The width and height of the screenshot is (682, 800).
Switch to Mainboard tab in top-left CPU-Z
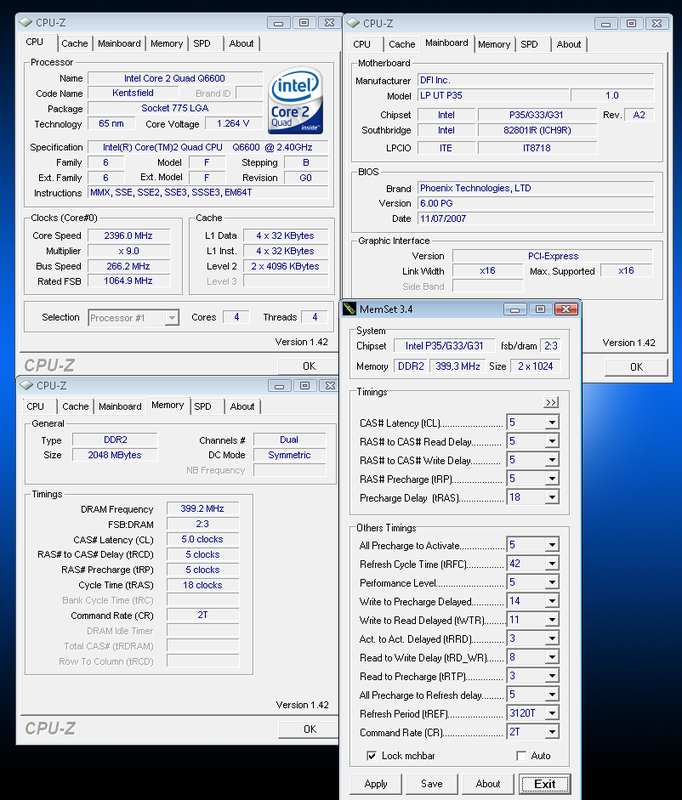[119, 44]
